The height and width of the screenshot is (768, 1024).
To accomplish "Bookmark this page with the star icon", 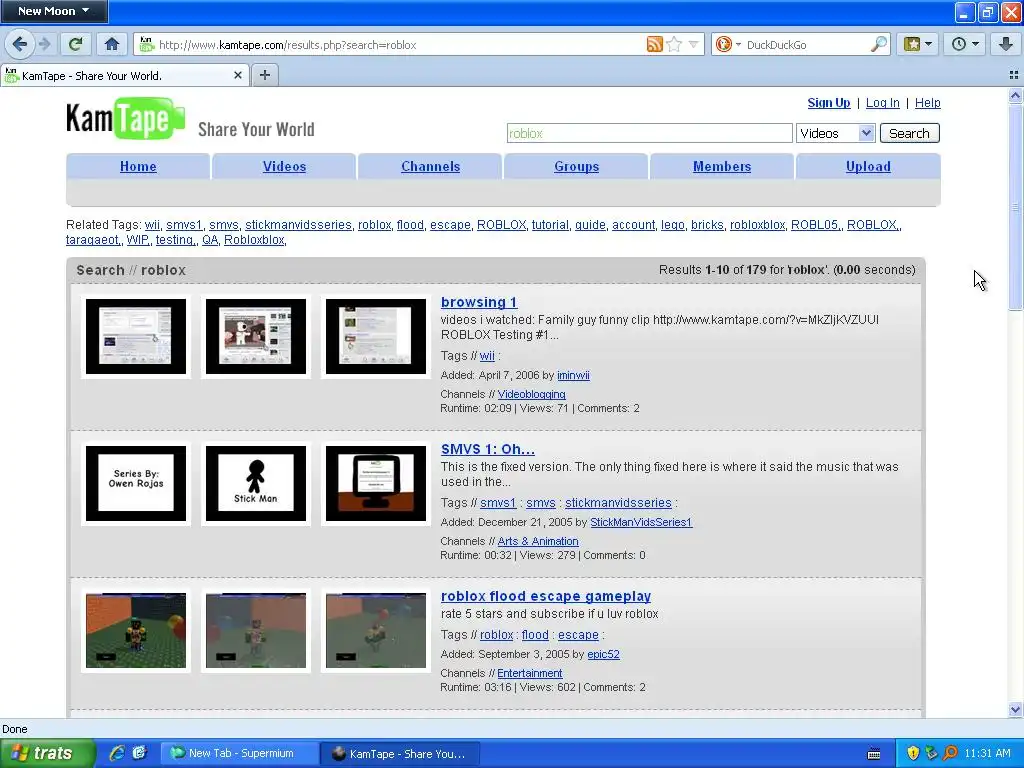I will [x=675, y=44].
